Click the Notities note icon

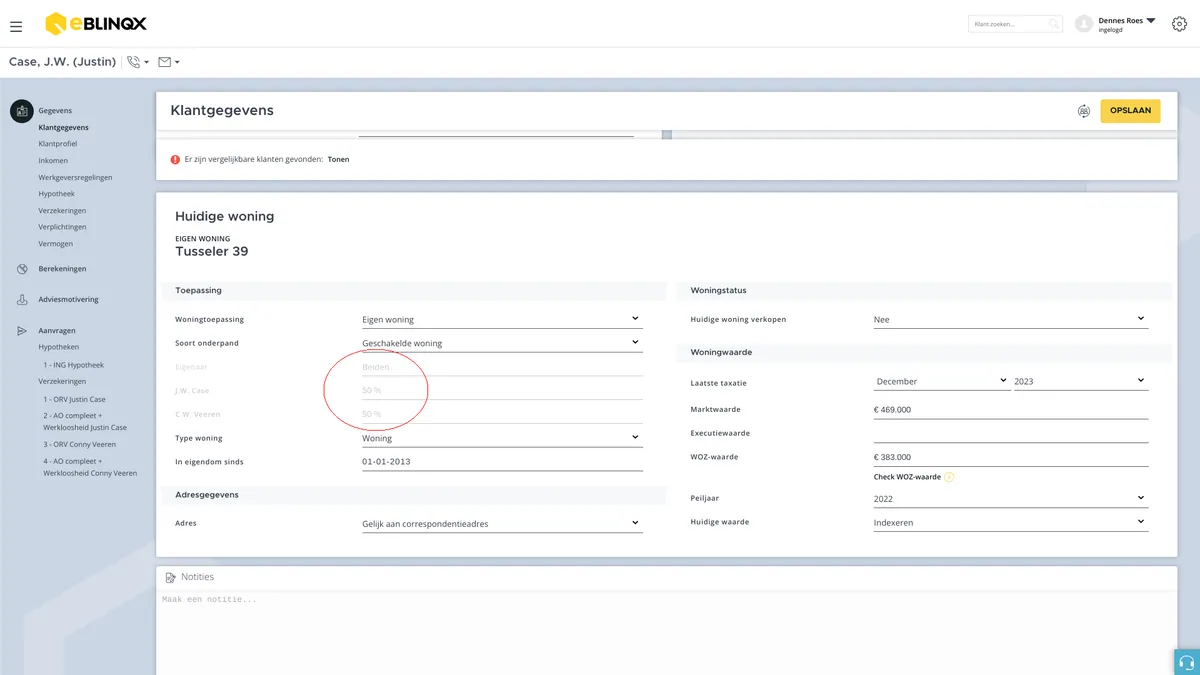170,577
